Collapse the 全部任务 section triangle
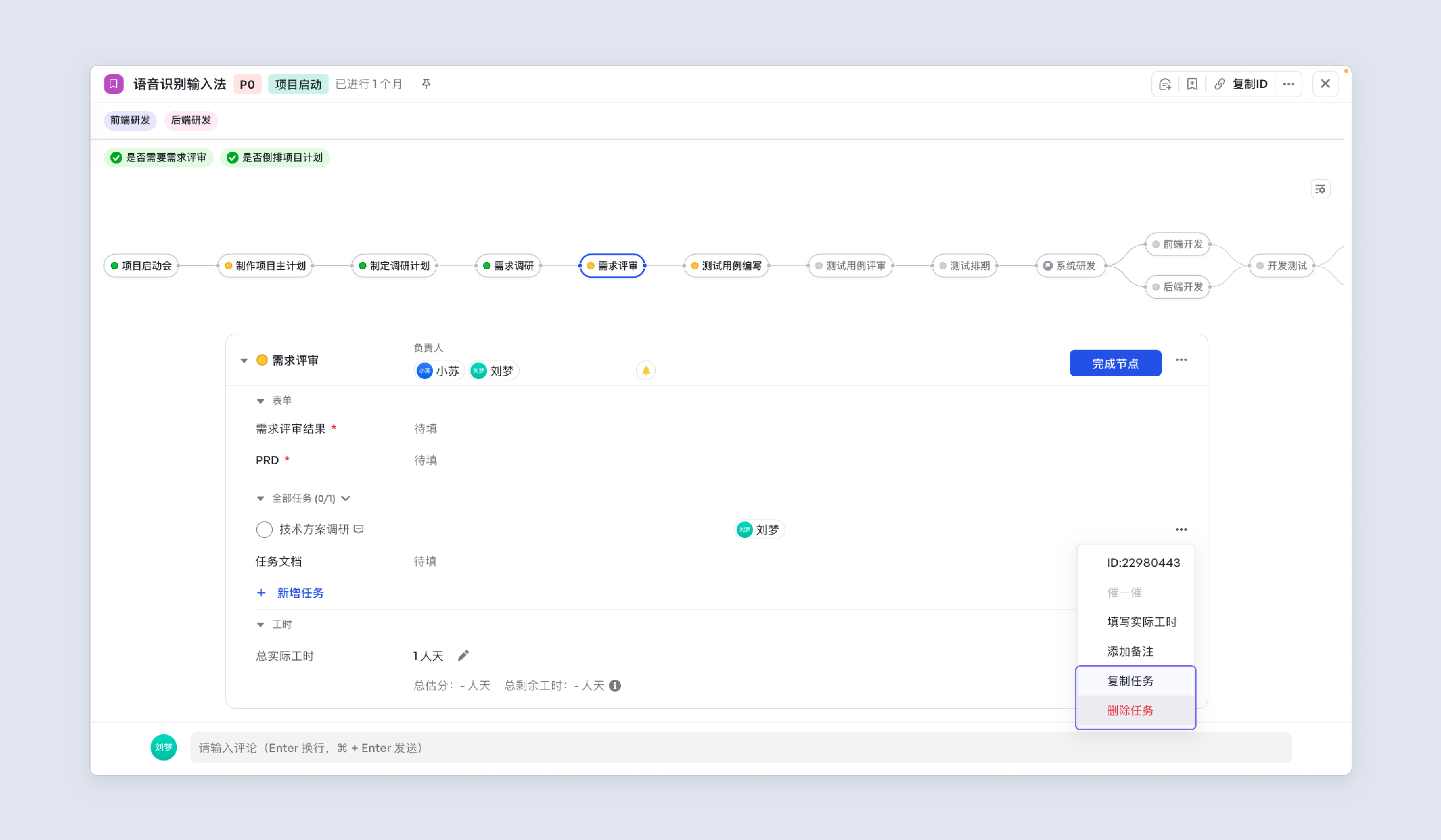The image size is (1441, 840). click(260, 499)
